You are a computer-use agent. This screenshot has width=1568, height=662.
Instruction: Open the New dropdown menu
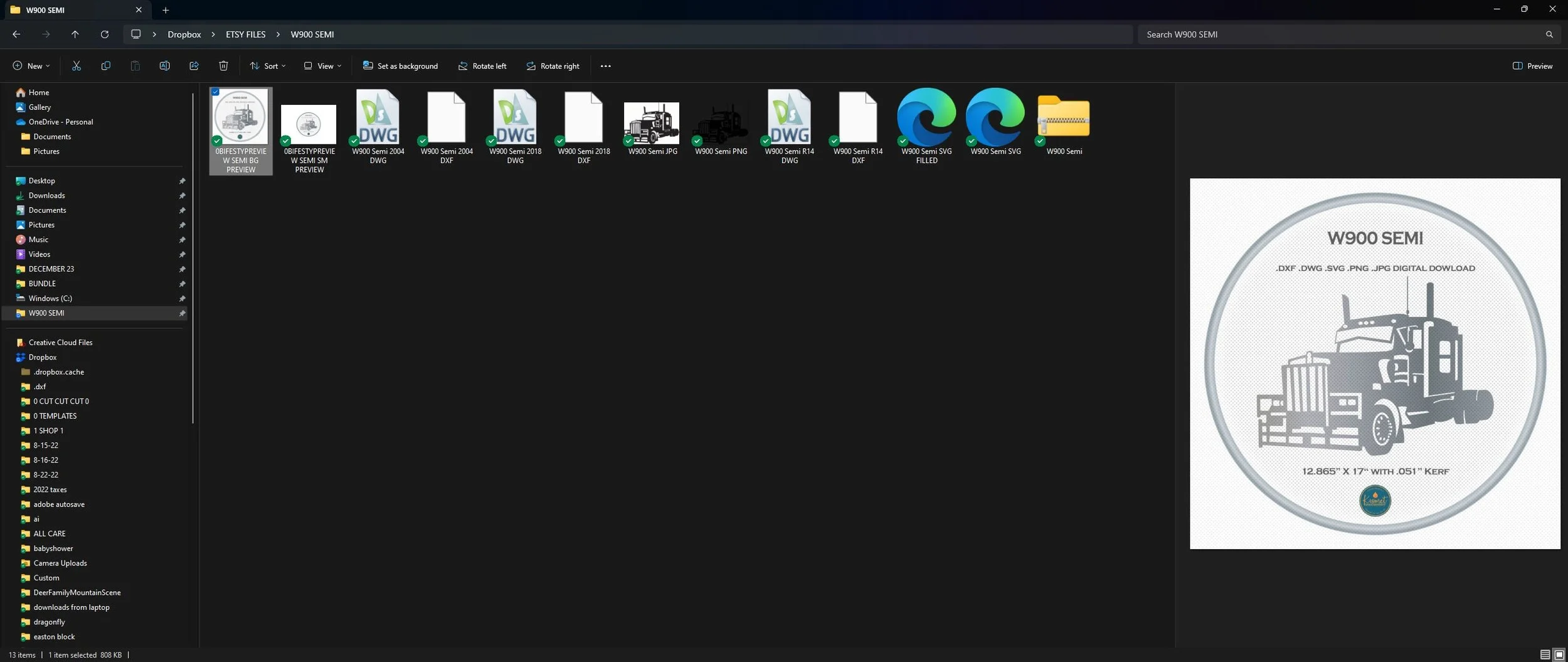[x=31, y=66]
